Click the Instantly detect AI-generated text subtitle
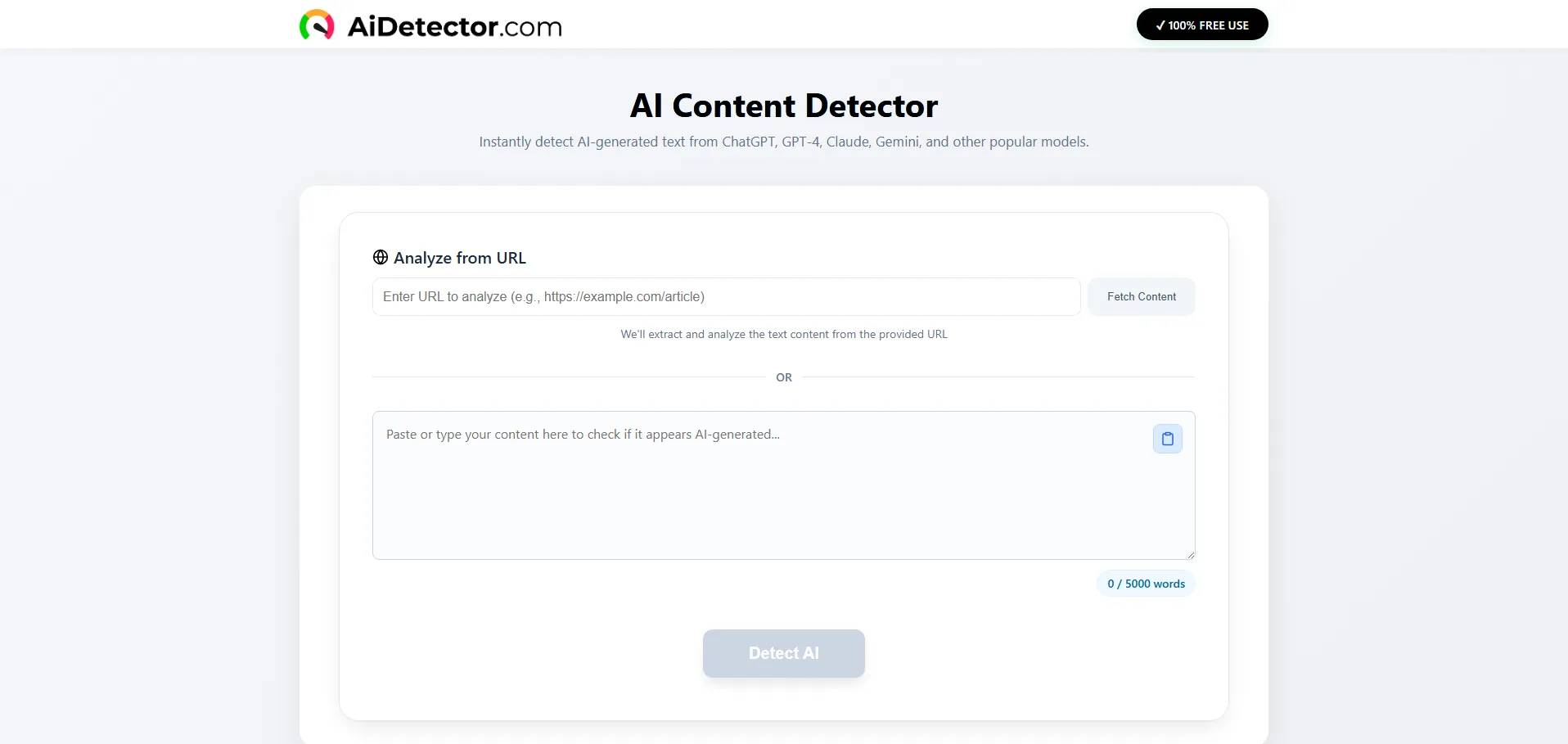This screenshot has height=744, width=1568. (784, 142)
